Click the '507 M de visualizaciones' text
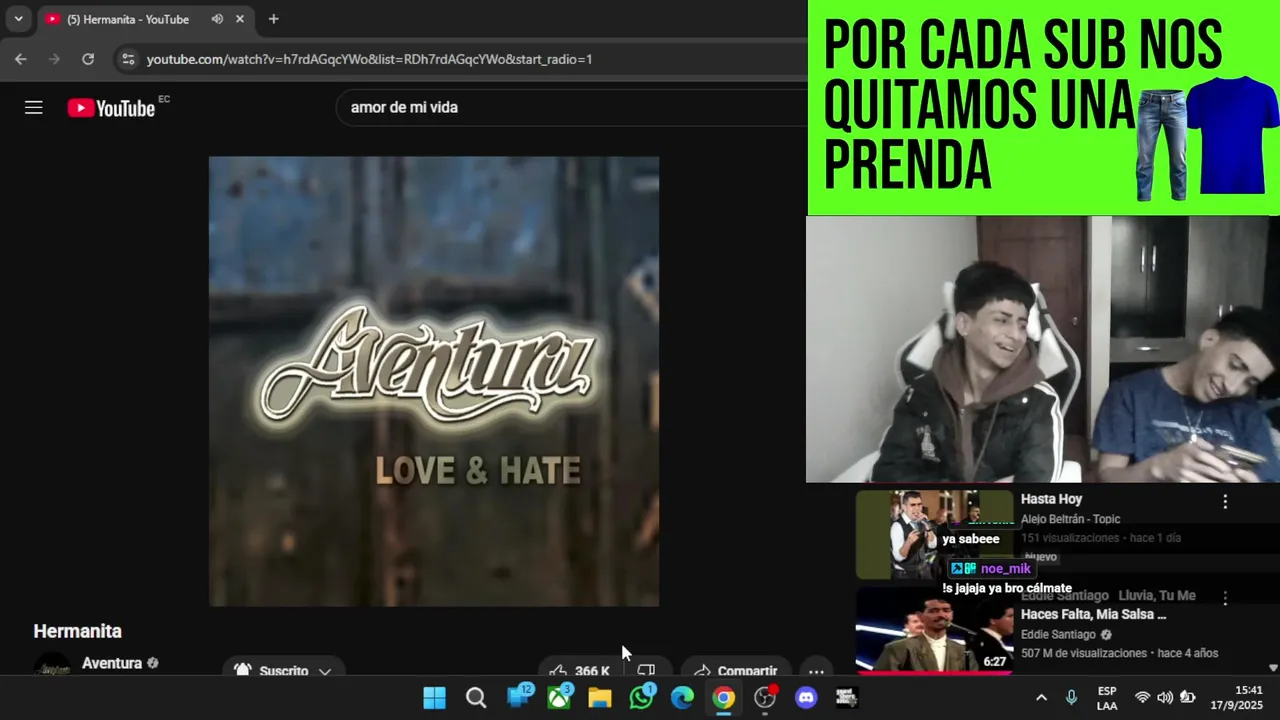 click(1085, 653)
